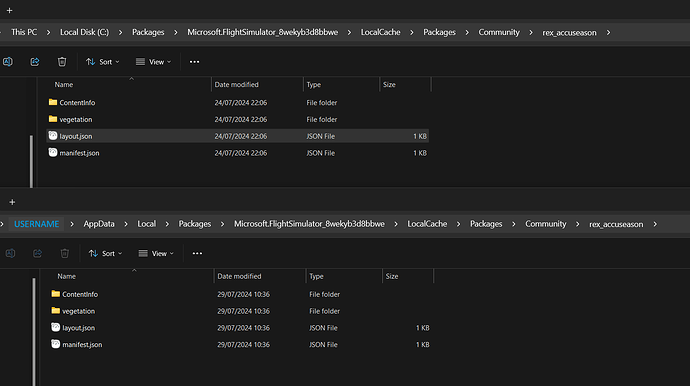Click 'vegetation' name in top window list
The width and height of the screenshot is (690, 386).
[x=76, y=119]
